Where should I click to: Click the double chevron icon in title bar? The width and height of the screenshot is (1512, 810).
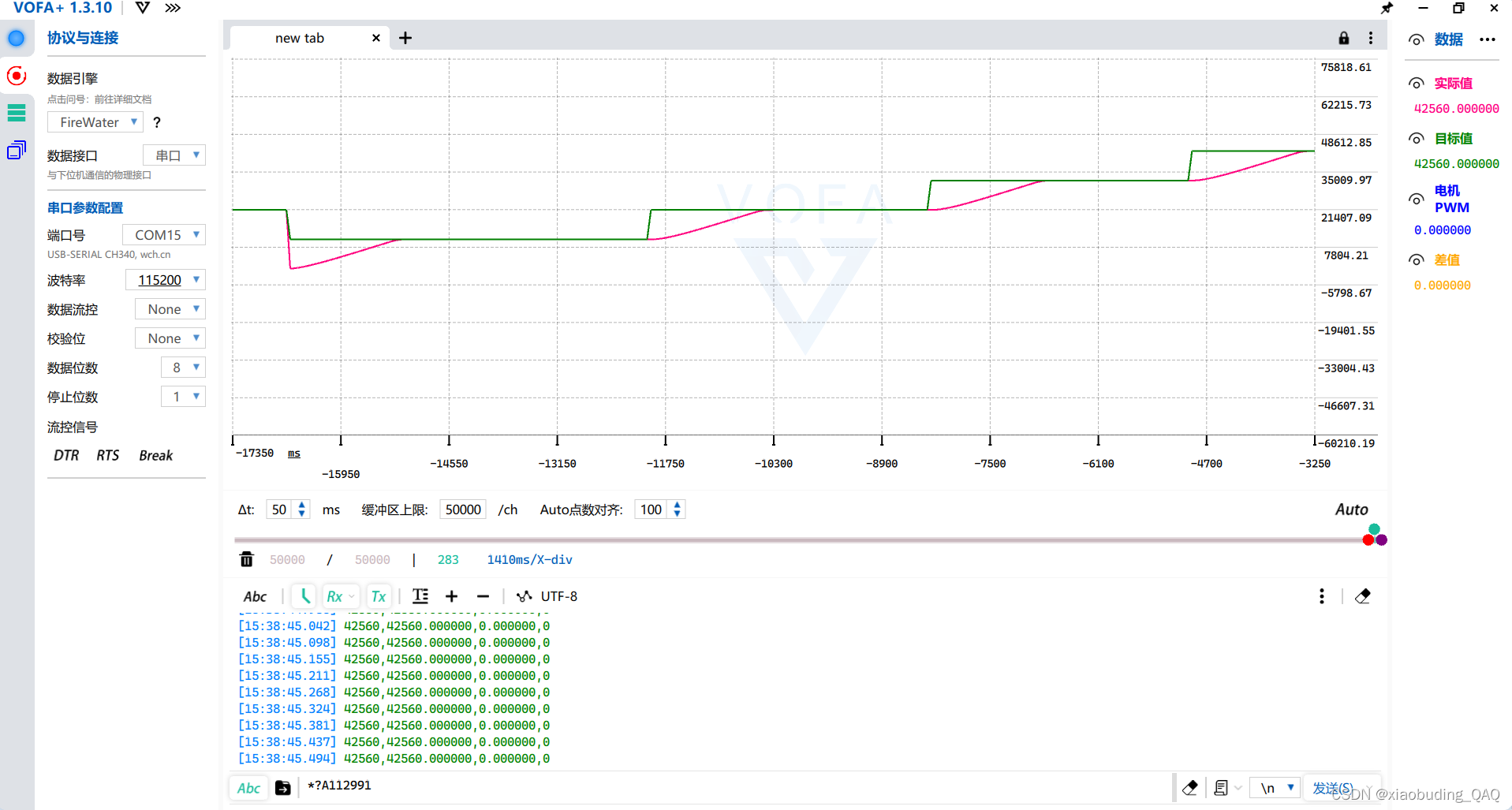[x=173, y=8]
